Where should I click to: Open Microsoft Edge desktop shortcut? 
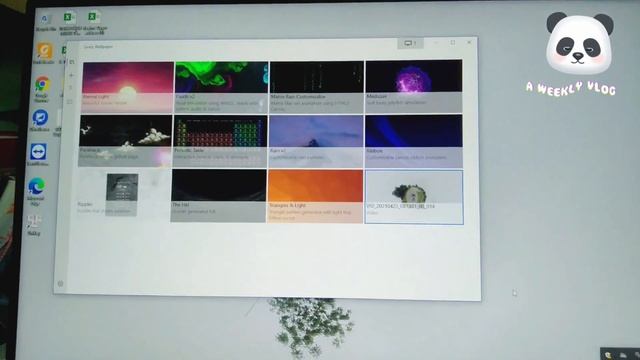click(36, 191)
